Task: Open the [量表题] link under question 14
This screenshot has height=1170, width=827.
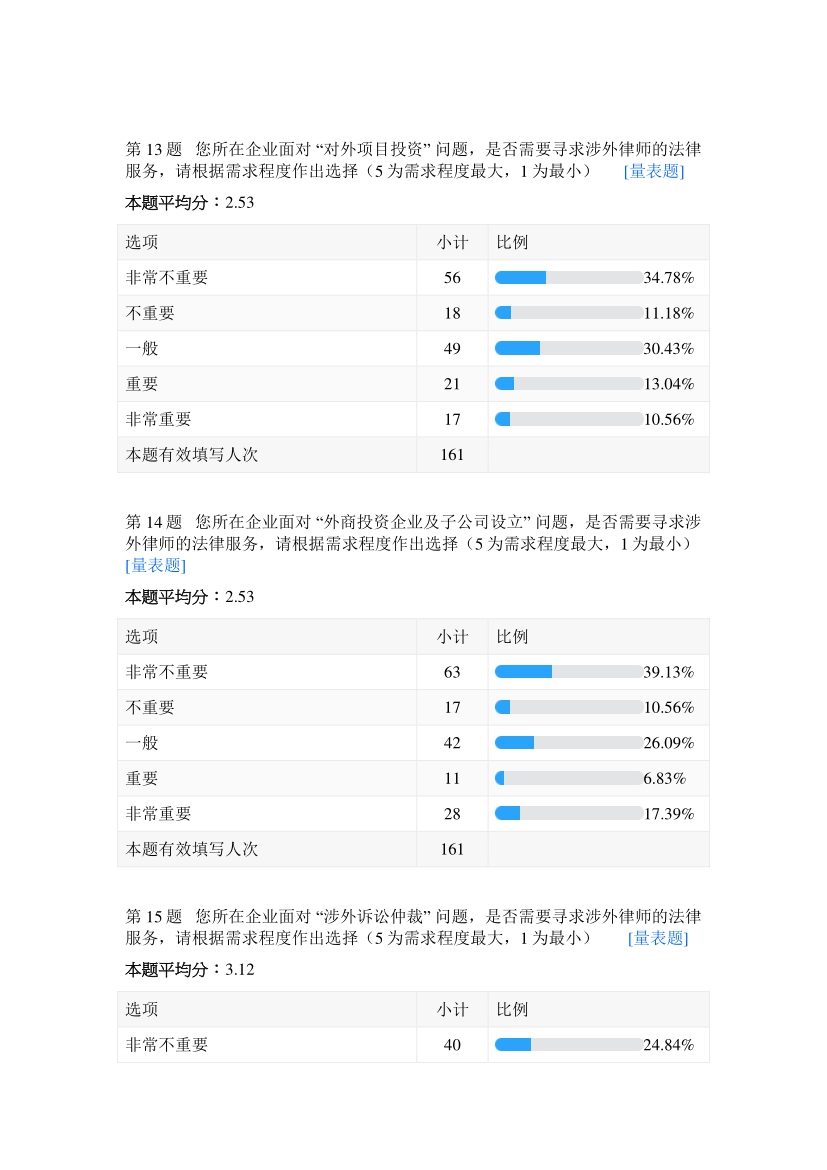Action: [x=155, y=565]
